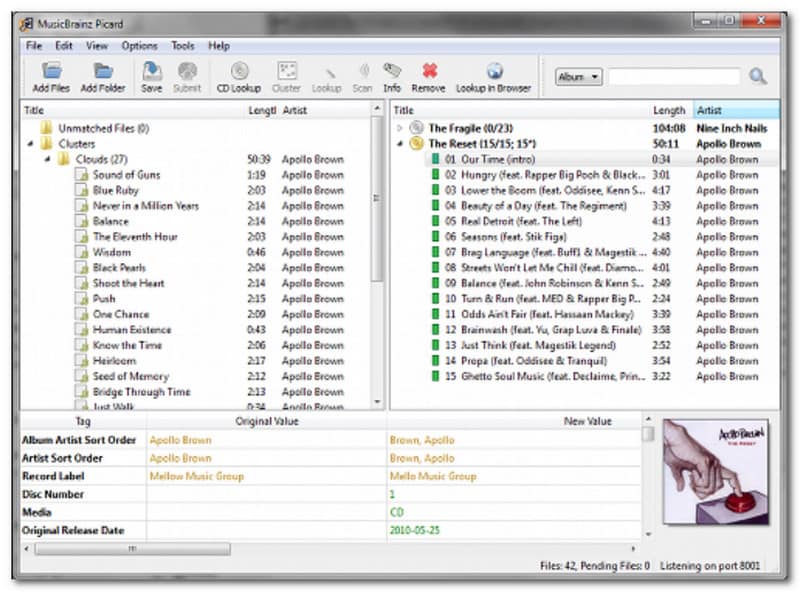Collapse the Clusters tree node

click(31, 144)
